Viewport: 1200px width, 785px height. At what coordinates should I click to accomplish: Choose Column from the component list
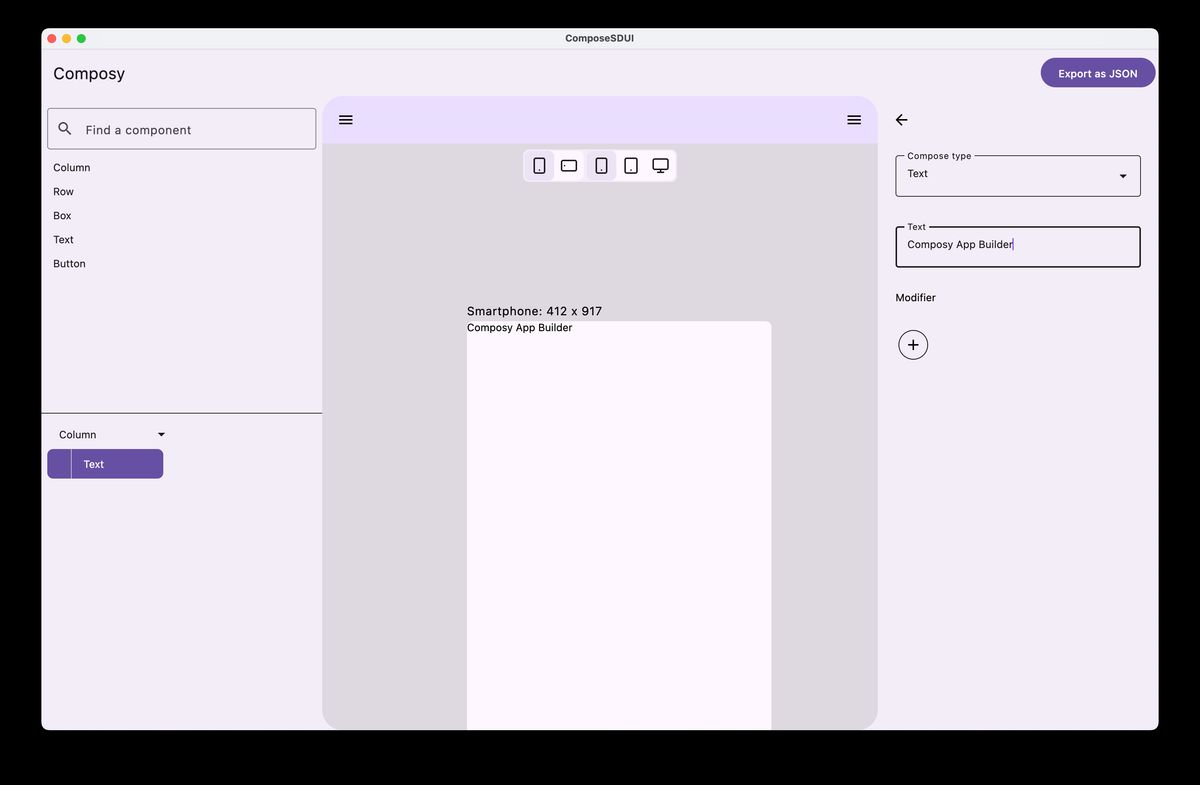tap(72, 168)
